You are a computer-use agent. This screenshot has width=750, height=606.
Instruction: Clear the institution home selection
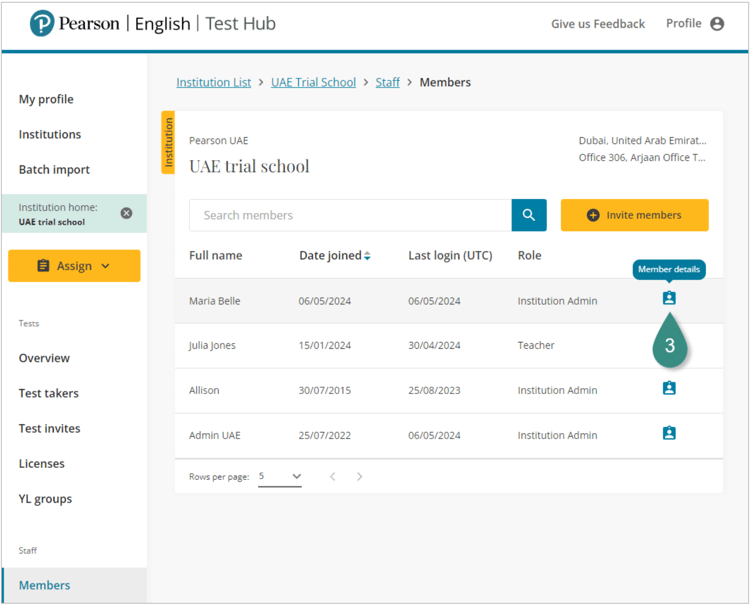(x=126, y=213)
